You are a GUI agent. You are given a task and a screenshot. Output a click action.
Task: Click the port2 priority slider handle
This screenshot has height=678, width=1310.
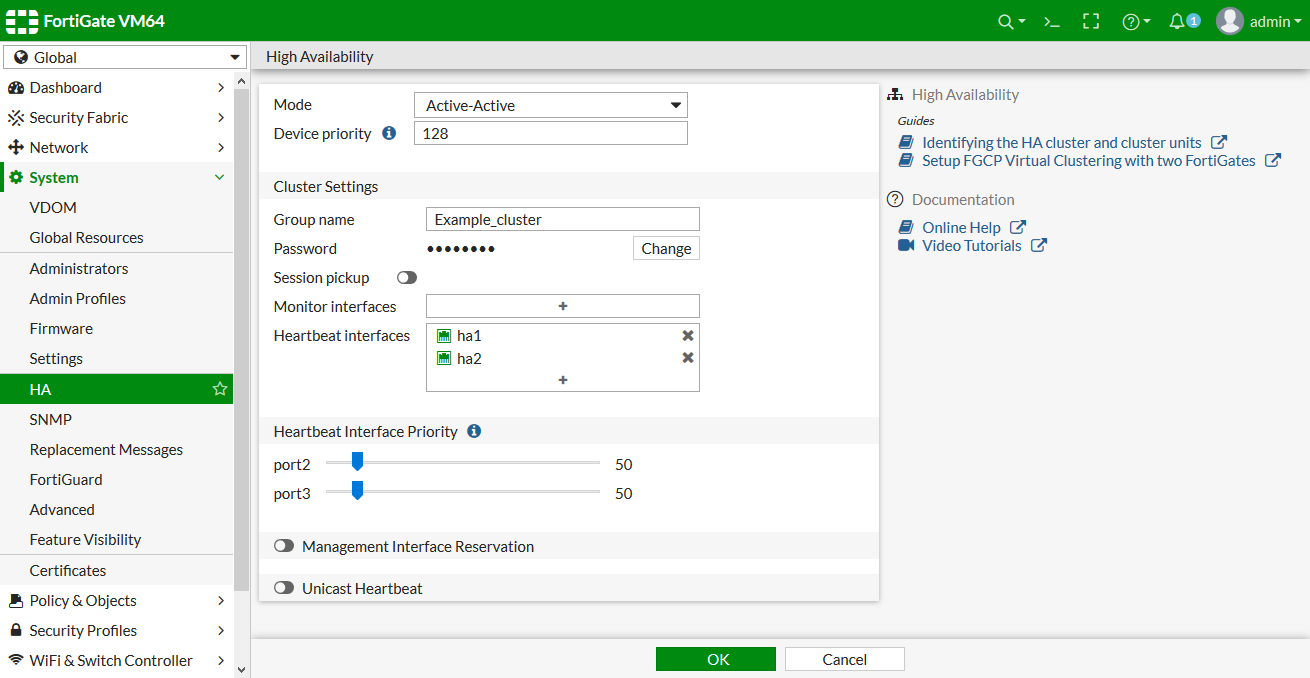coord(357,462)
